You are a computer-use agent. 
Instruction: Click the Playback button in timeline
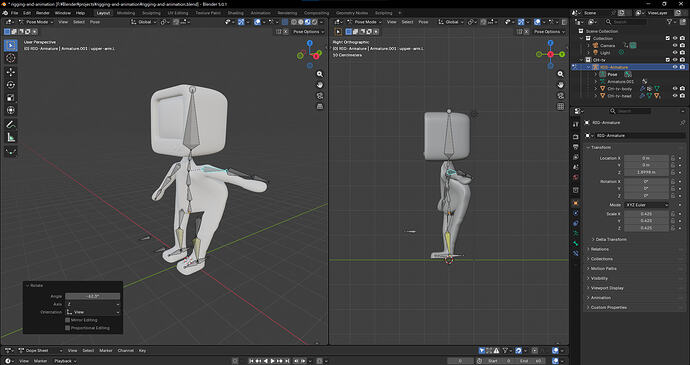pos(65,361)
